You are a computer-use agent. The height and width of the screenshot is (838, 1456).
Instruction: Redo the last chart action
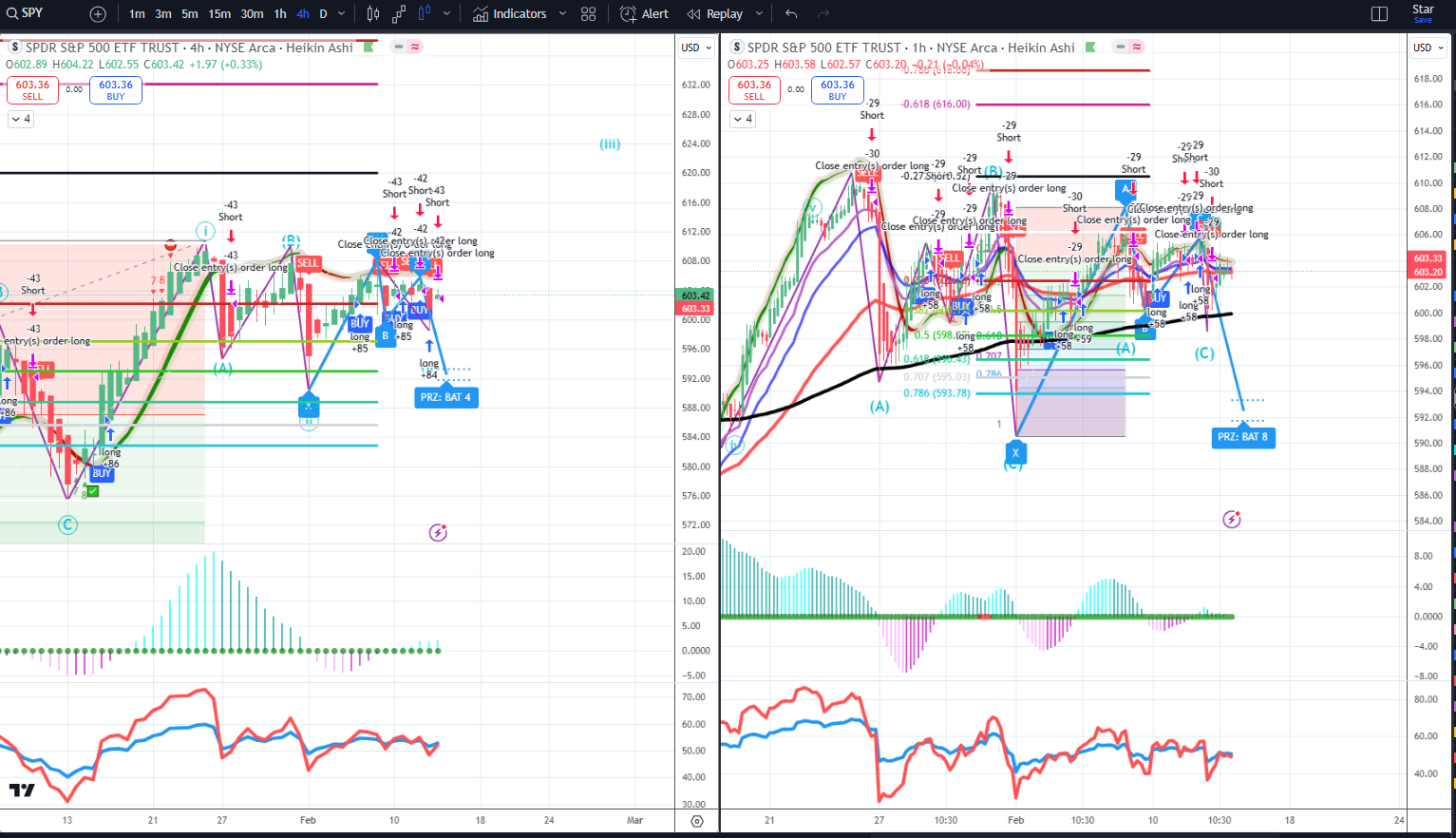coord(823,14)
